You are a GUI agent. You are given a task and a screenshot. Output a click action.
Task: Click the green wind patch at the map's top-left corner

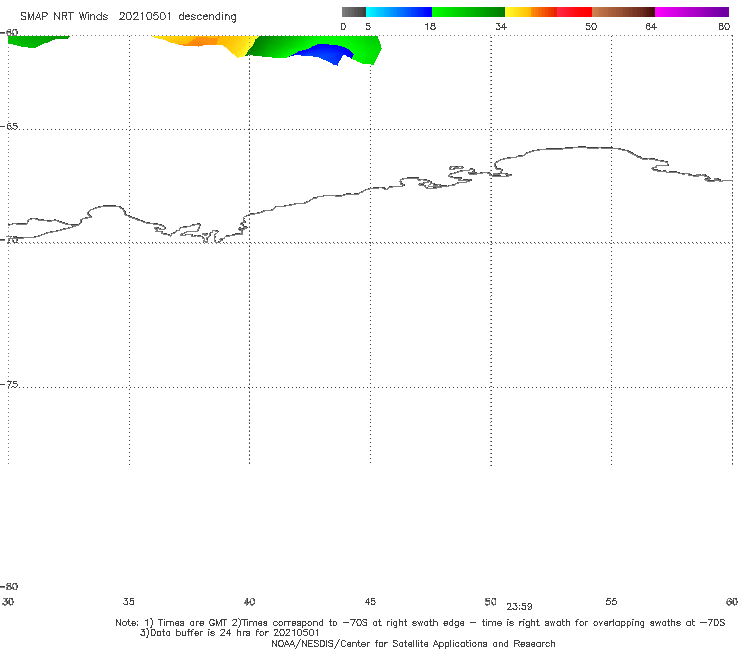[x=35, y=41]
